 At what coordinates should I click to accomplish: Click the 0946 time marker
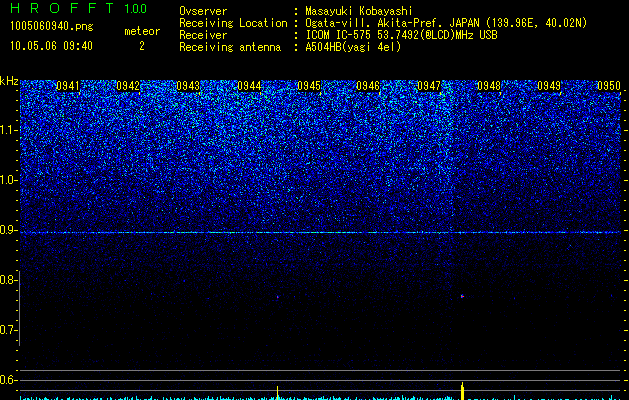pos(368,86)
